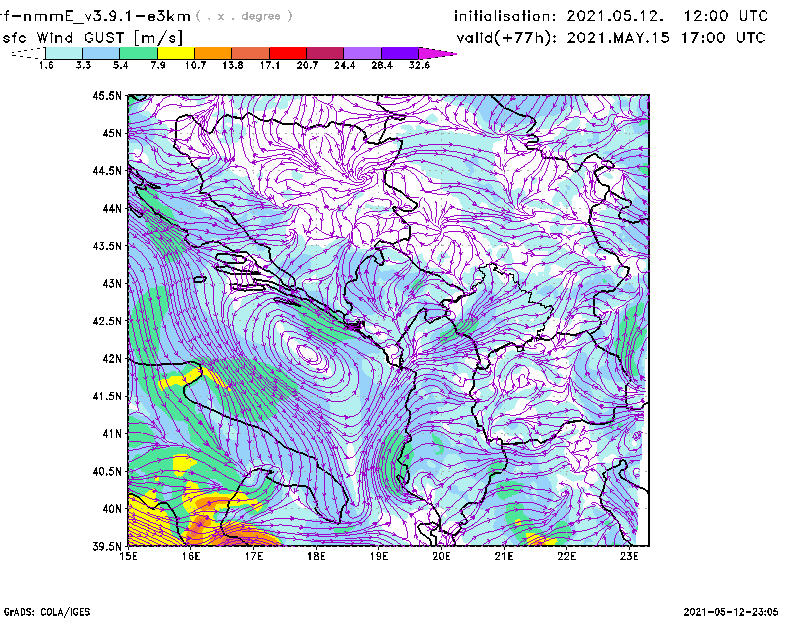Click the 15E longitude label
This screenshot has height=618, width=800.
click(128, 556)
